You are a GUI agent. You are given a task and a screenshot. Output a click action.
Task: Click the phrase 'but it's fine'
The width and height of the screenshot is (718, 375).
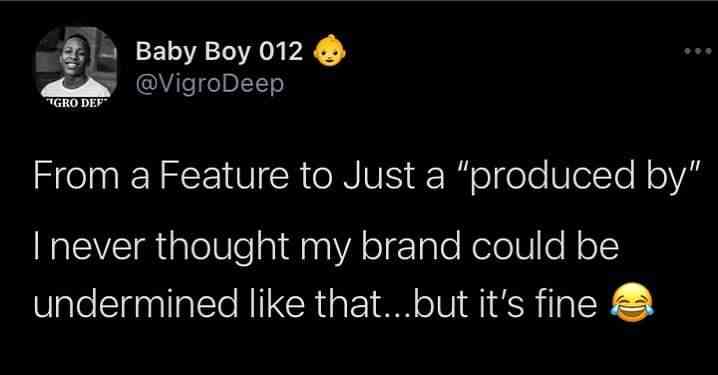(506, 303)
